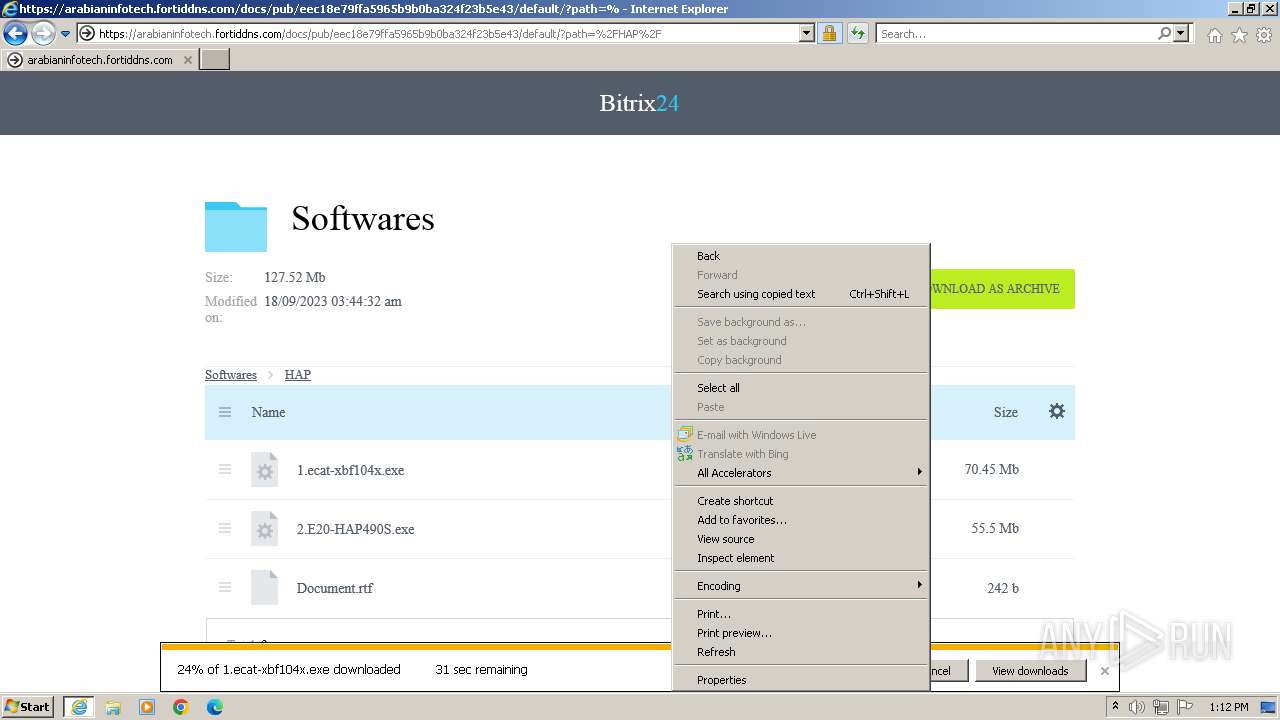Viewport: 1280px width, 720px height.
Task: Click the browser Back arrow button
Action: [15, 34]
